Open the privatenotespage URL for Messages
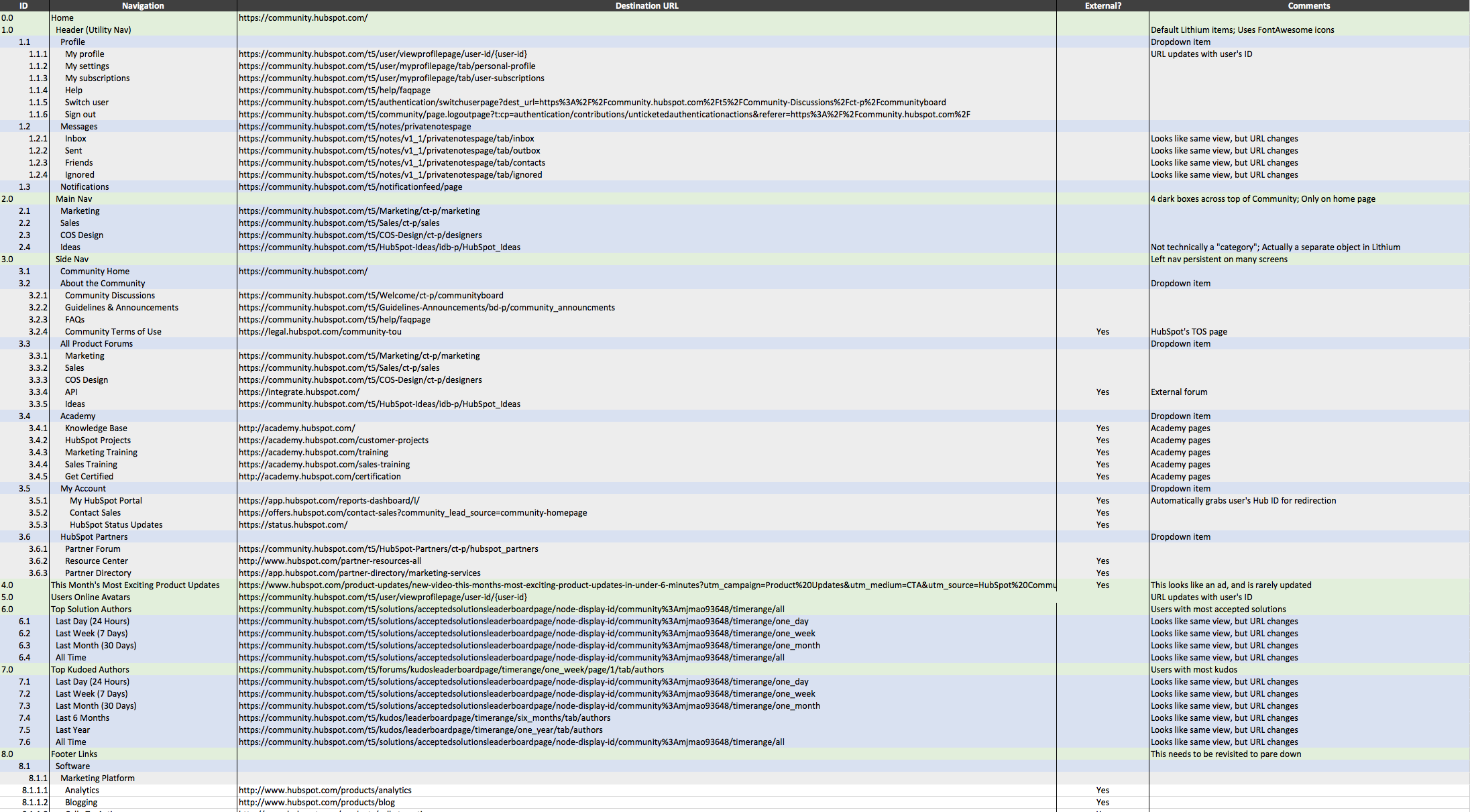 (x=355, y=127)
